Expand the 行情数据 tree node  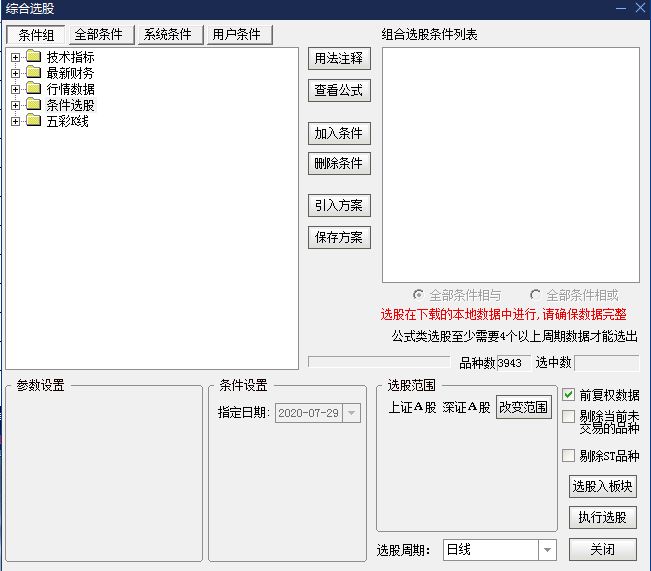[15, 89]
